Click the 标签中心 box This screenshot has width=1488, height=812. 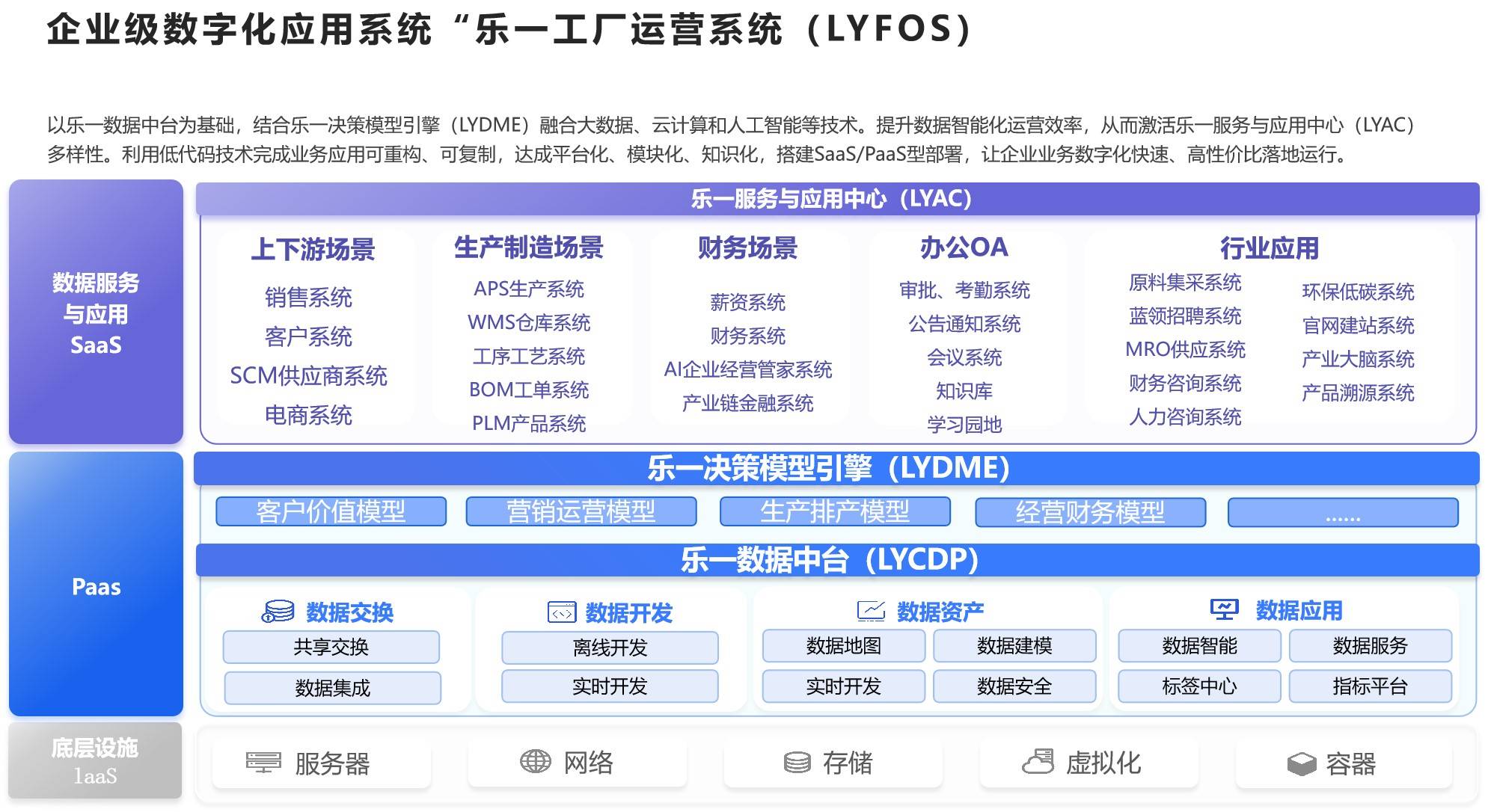[x=1199, y=686]
